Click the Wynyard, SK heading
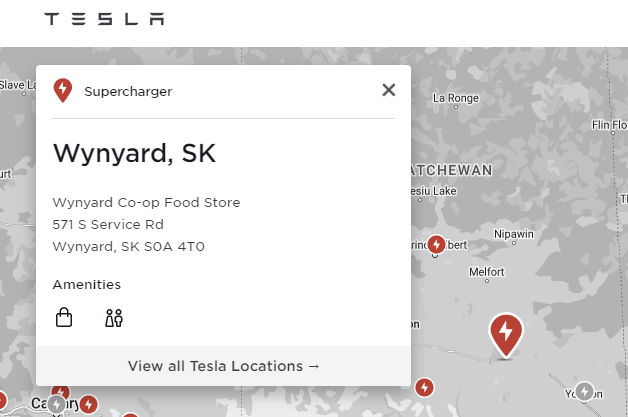The height and width of the screenshot is (417, 628). (134, 153)
